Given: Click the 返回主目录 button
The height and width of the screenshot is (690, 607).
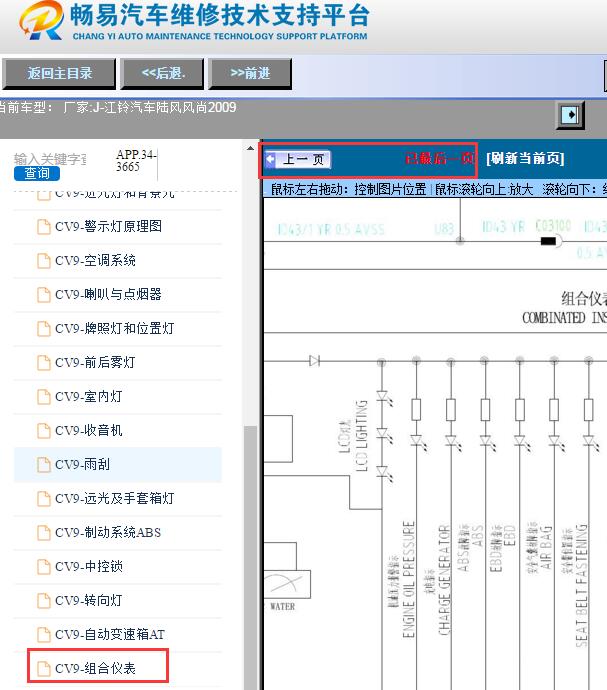Looking at the screenshot, I should tap(59, 73).
